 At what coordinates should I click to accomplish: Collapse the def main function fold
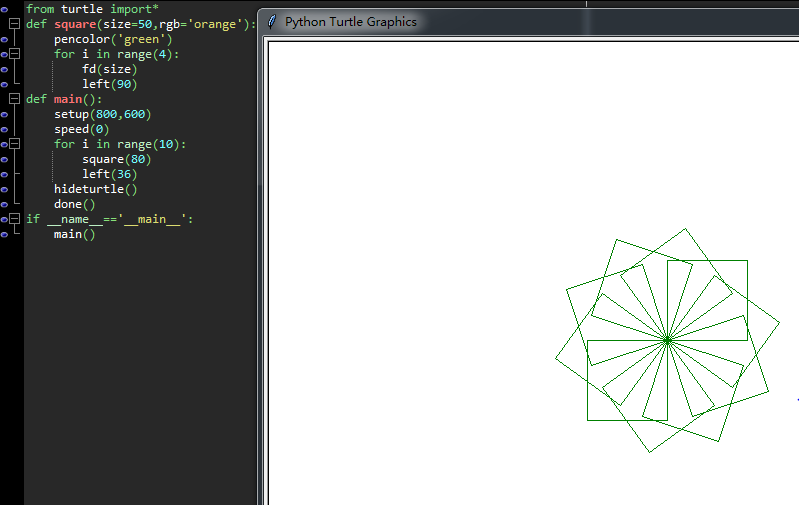point(15,98)
